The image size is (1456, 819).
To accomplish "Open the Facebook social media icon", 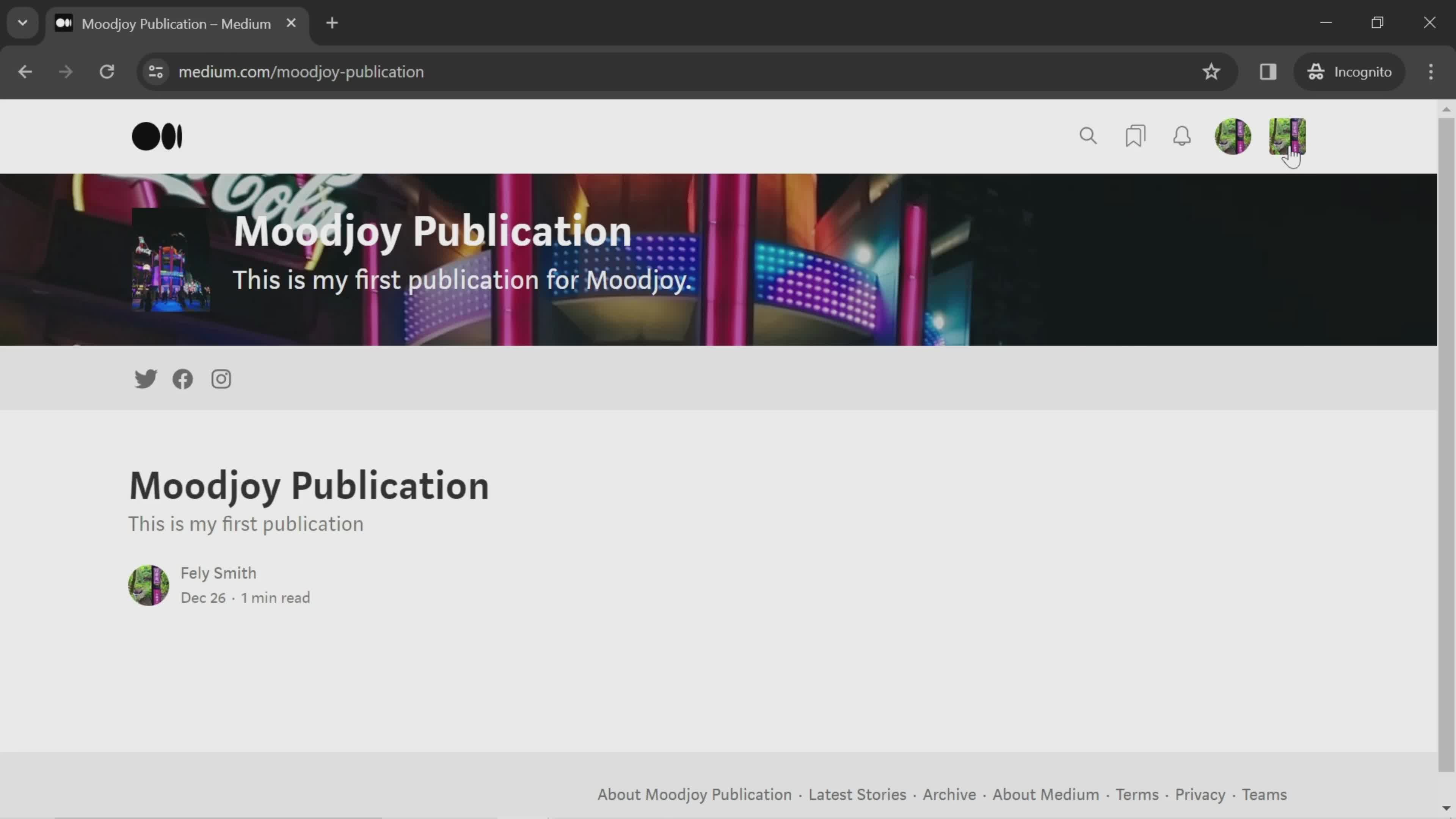I will click(x=183, y=378).
